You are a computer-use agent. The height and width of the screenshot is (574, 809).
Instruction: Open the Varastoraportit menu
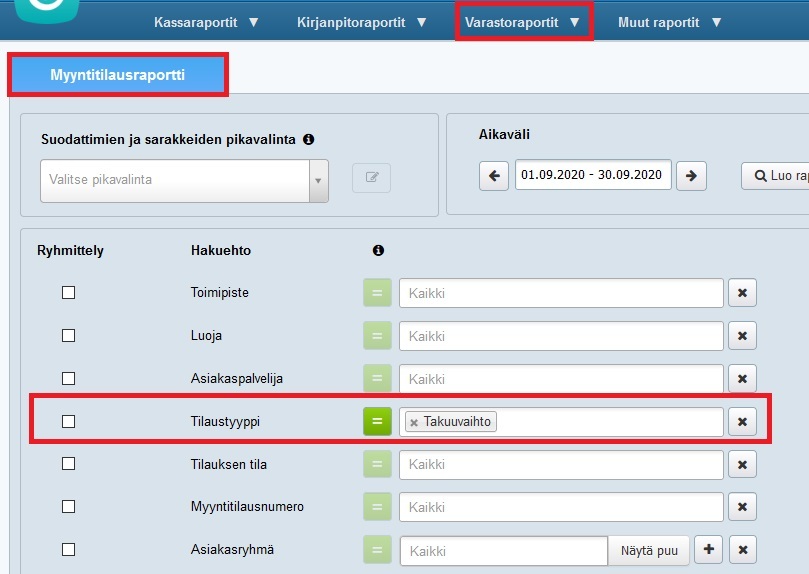coord(522,22)
